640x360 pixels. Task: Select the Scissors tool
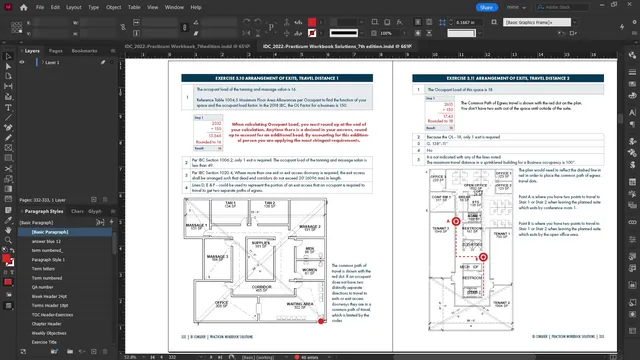8,169
